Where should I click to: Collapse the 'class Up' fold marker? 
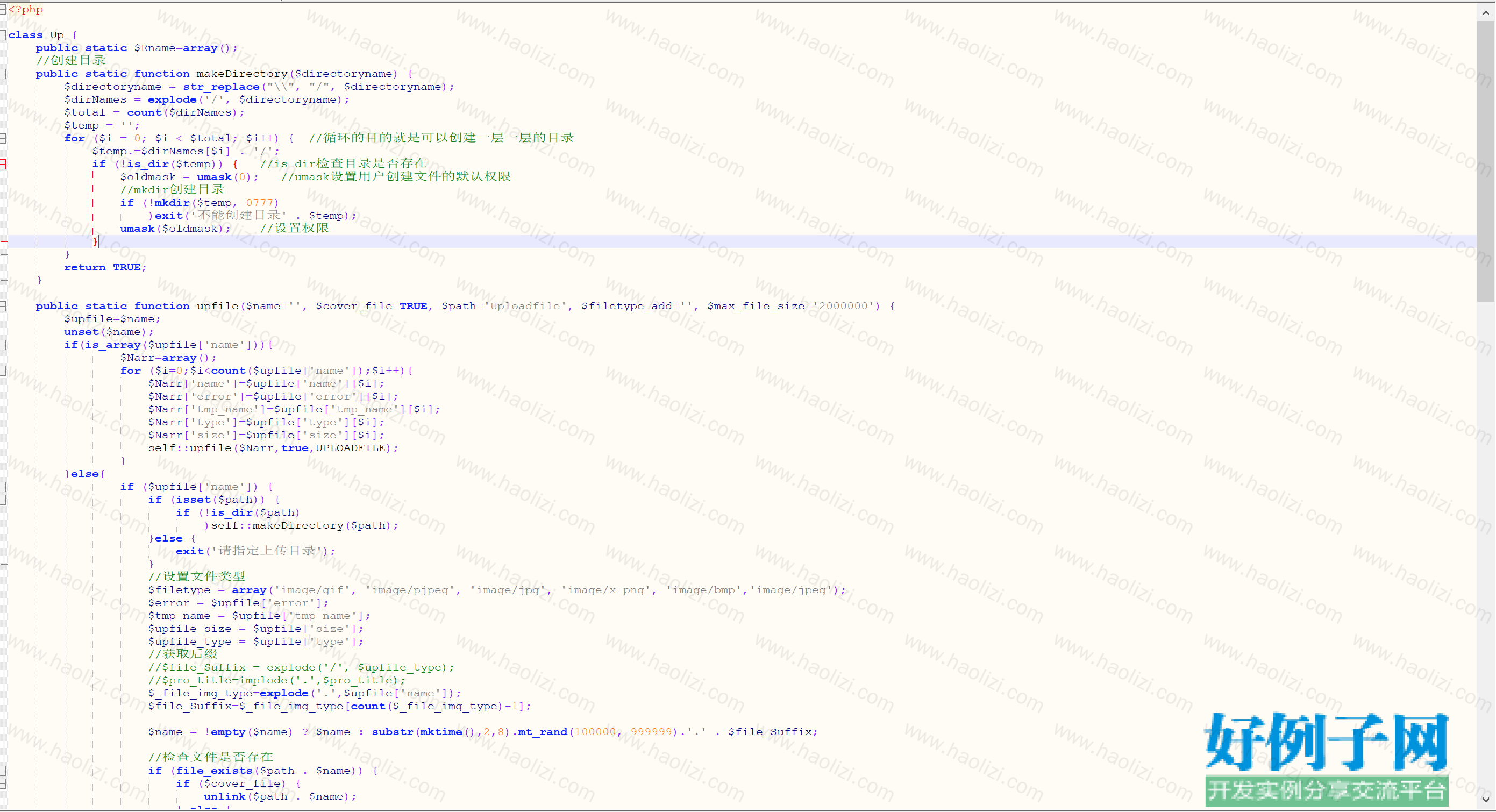(x=3, y=35)
